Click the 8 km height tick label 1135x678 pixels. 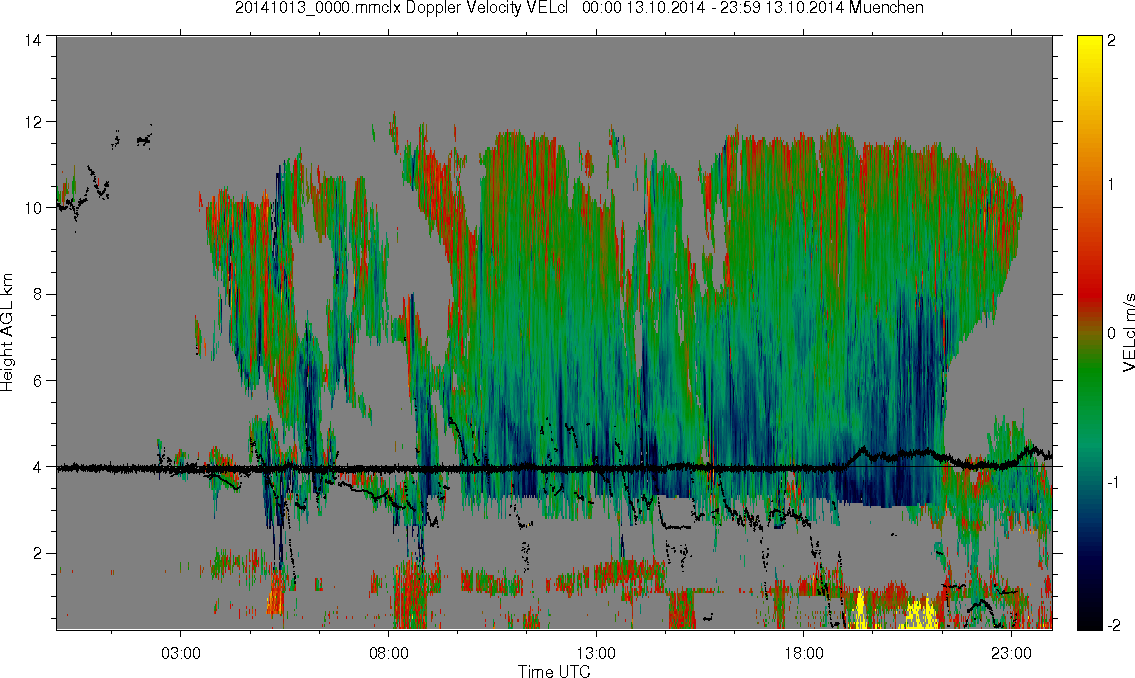point(37,294)
